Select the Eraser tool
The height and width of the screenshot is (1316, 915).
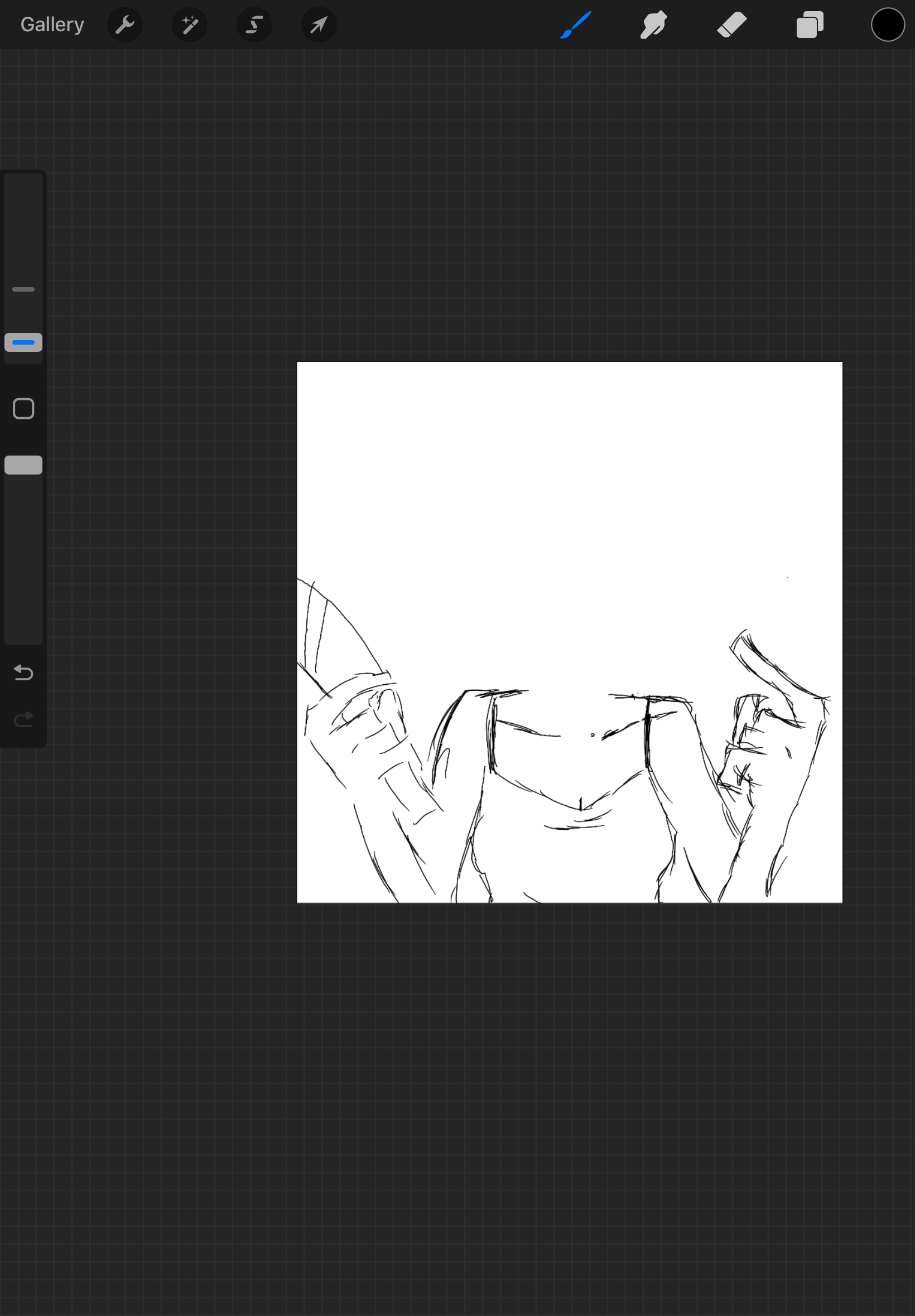point(731,25)
